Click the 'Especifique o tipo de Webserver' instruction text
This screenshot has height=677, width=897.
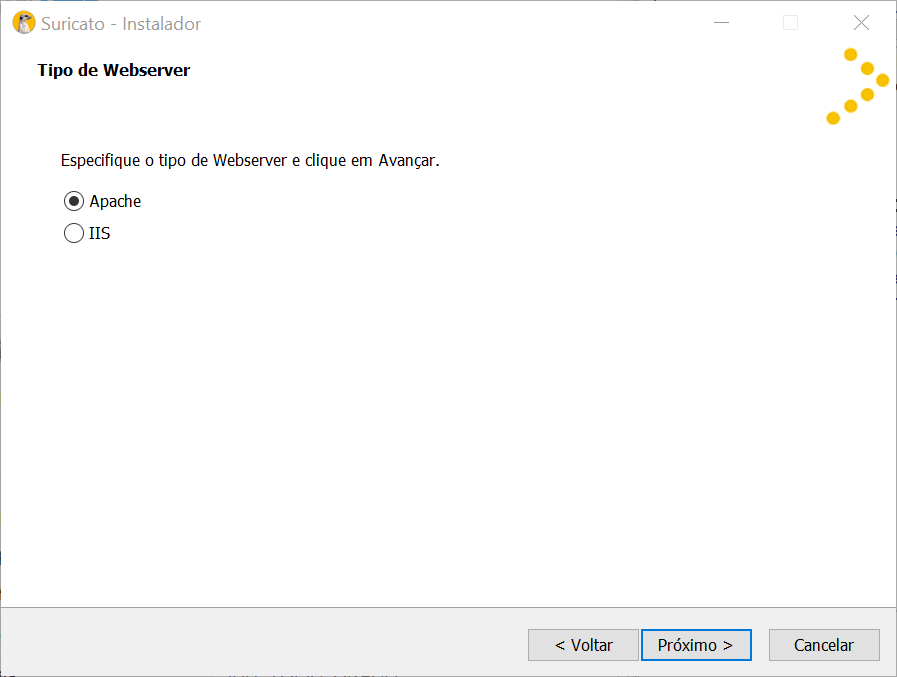[x=250, y=161]
